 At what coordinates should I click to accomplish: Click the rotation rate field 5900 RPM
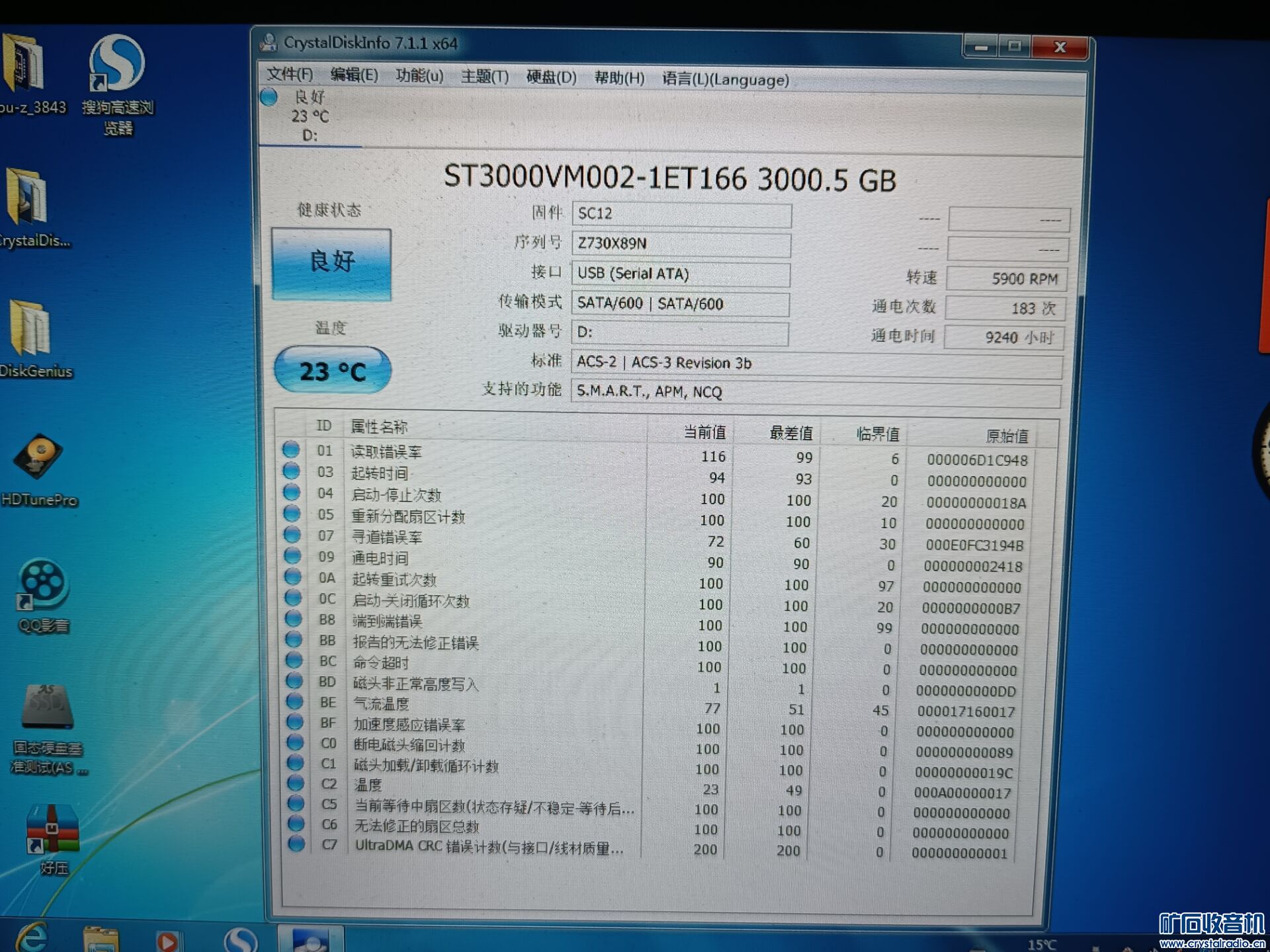pos(1006,278)
